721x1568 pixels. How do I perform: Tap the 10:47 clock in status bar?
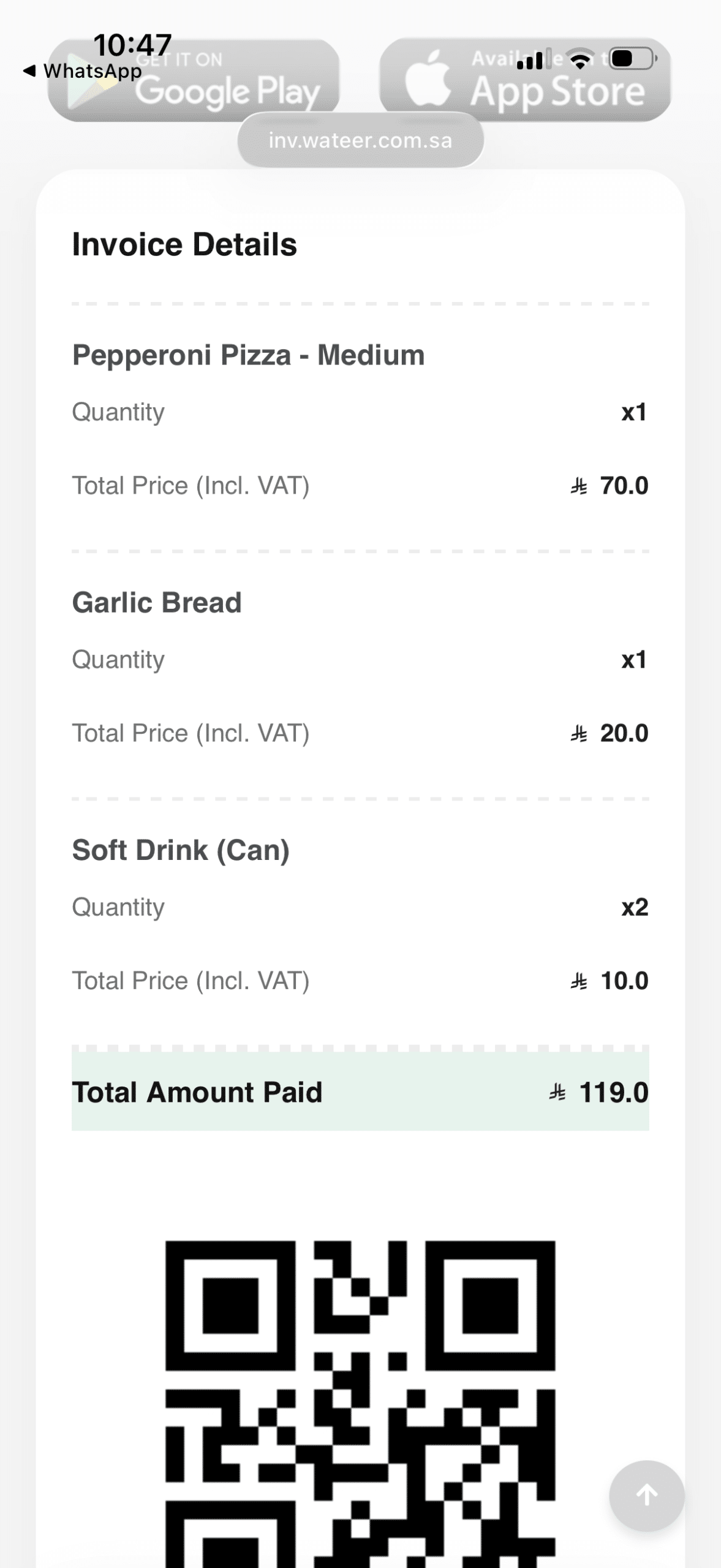(x=132, y=45)
